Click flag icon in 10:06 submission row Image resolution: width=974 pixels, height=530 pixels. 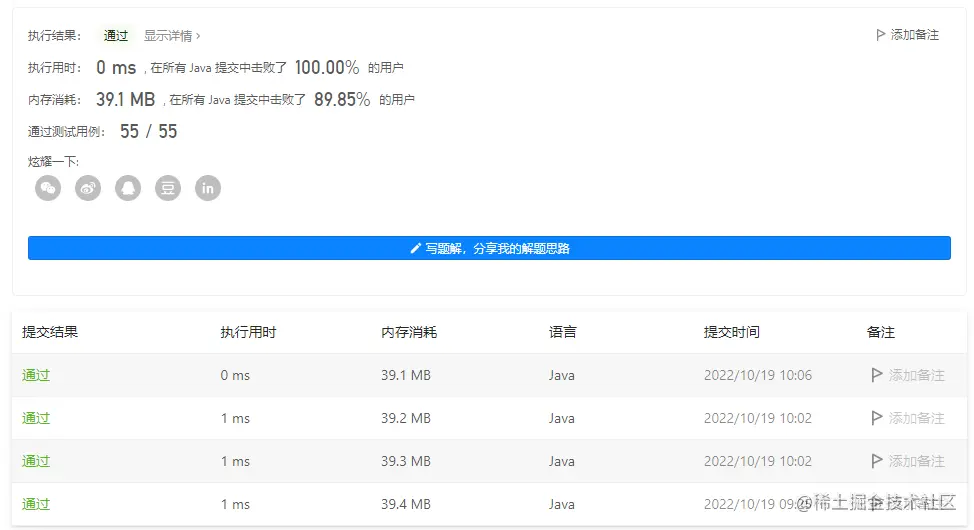[x=876, y=375]
